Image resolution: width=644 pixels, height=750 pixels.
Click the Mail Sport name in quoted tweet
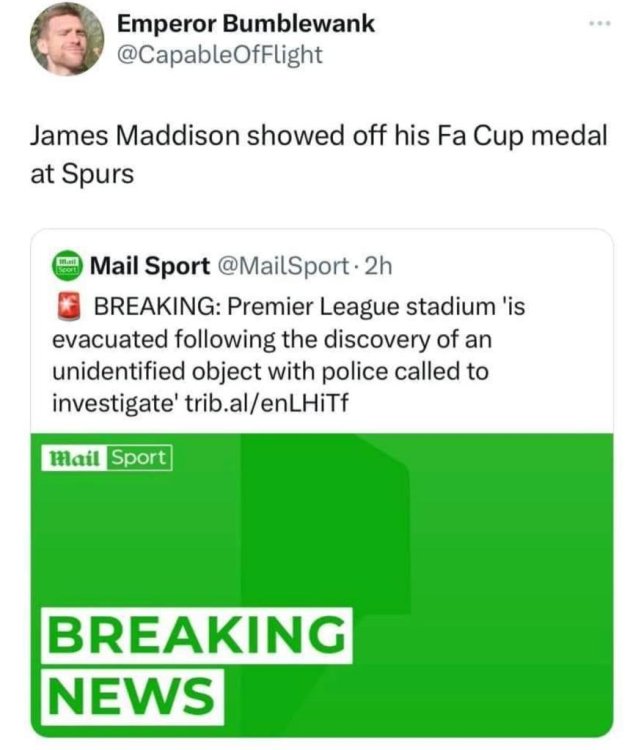click(x=150, y=266)
